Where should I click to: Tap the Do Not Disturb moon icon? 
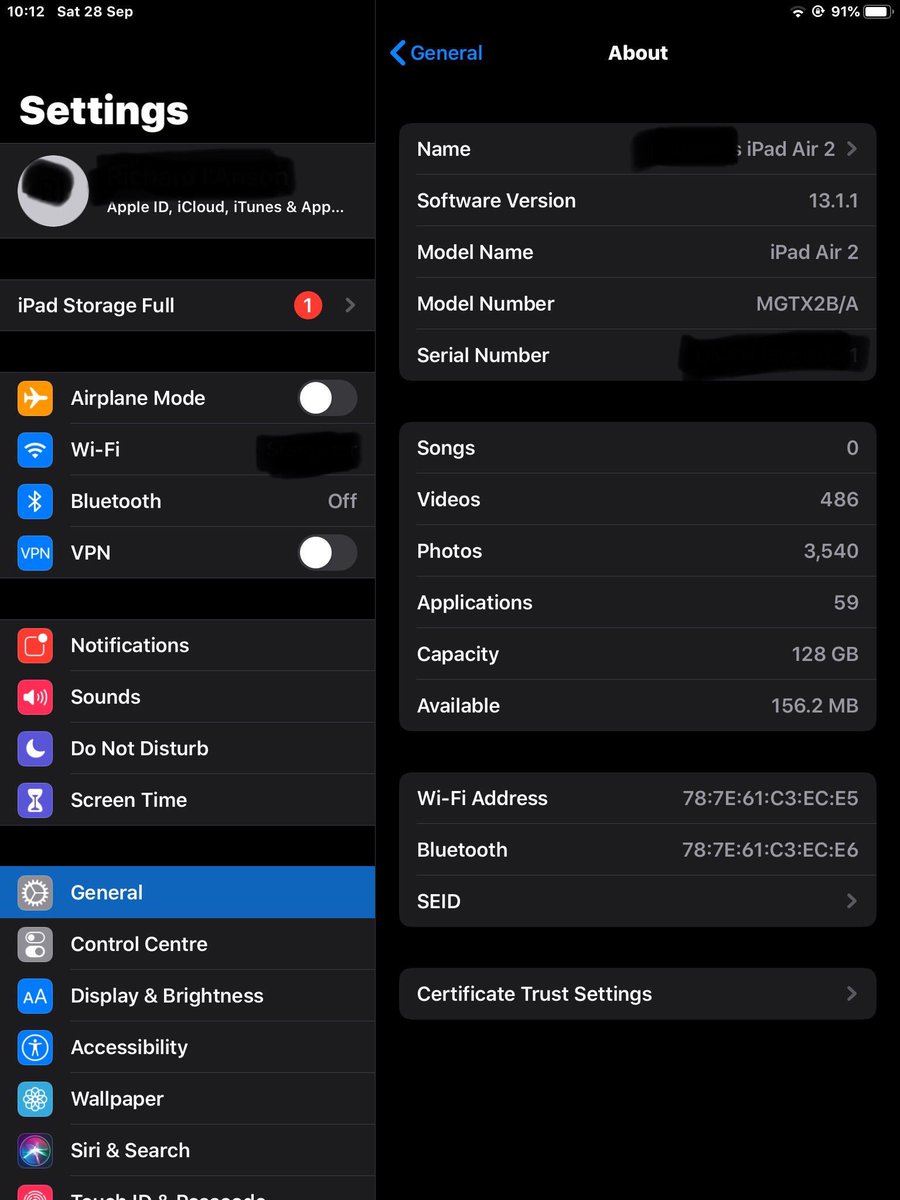pos(35,749)
